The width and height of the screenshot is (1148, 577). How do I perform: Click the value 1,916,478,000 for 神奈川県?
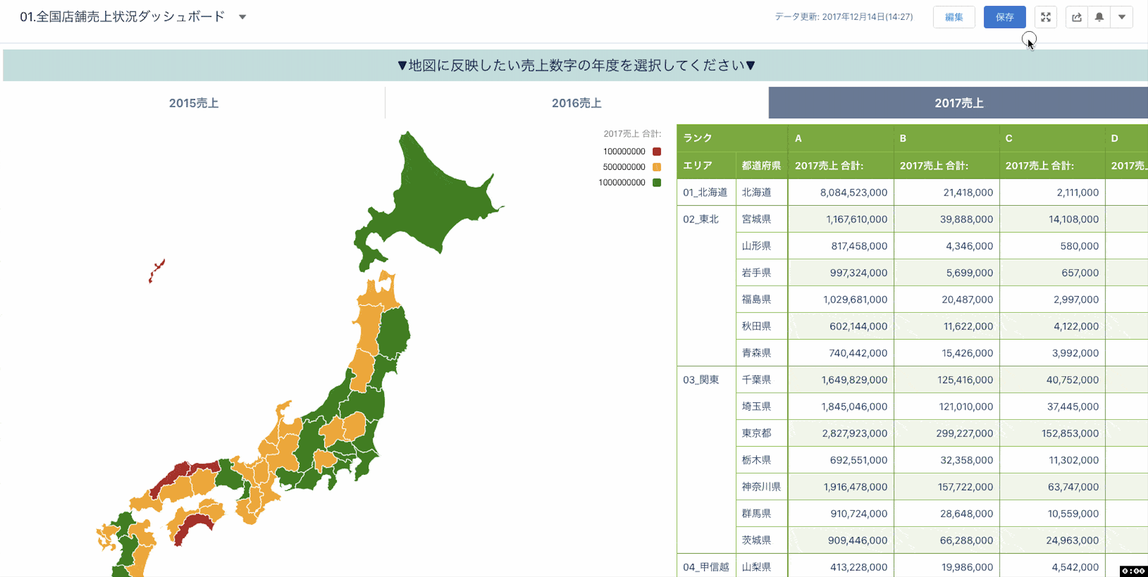[854, 486]
